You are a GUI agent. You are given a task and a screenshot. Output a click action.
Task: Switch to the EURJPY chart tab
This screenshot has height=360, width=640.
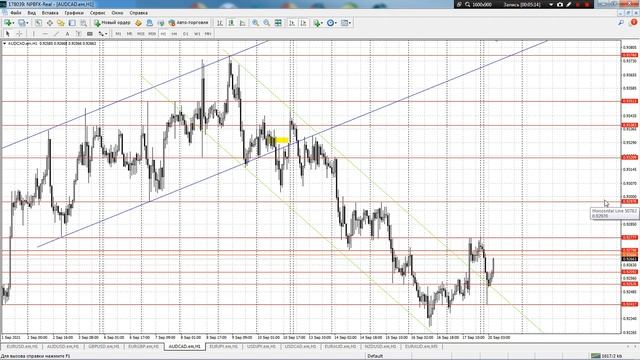pyautogui.click(x=223, y=347)
